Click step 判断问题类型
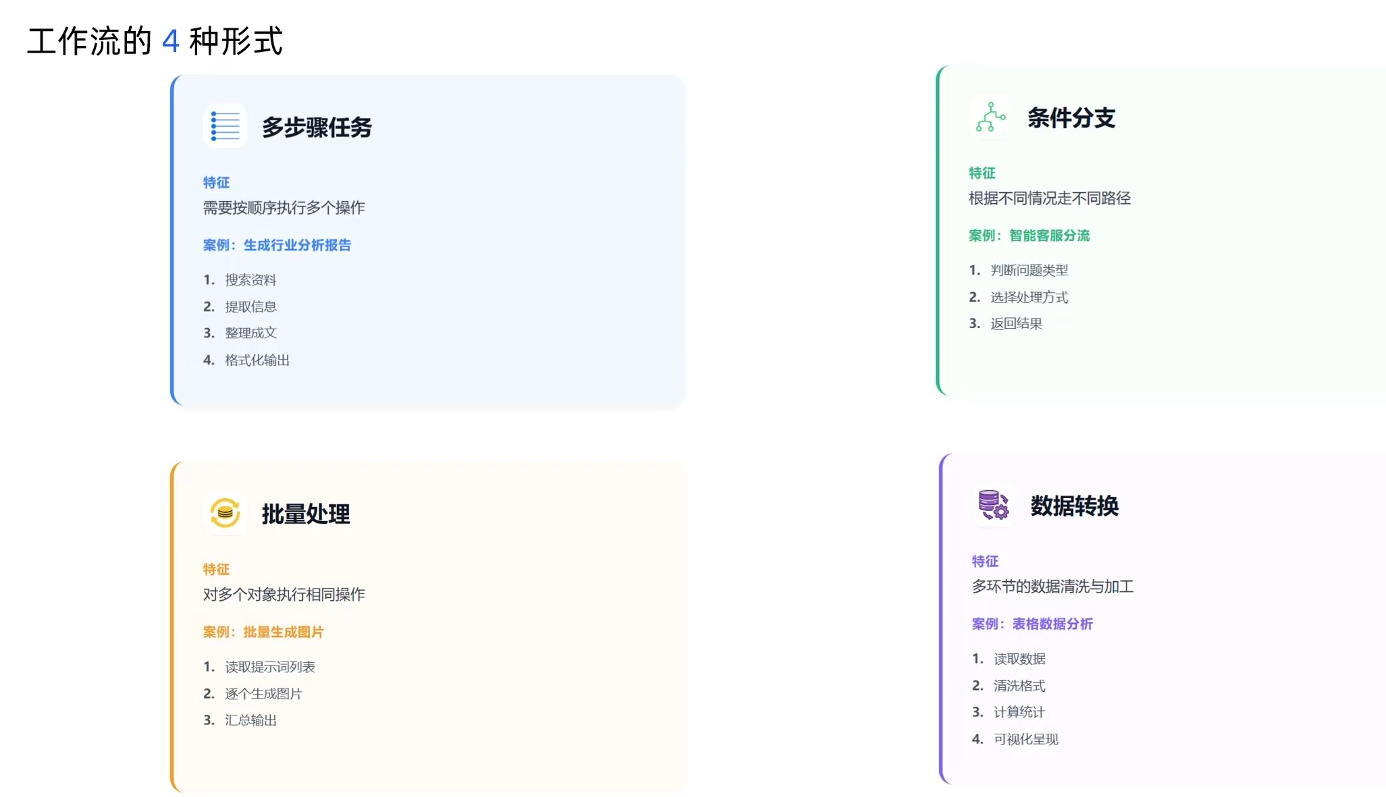Image resolution: width=1386 pixels, height=797 pixels. point(1030,270)
